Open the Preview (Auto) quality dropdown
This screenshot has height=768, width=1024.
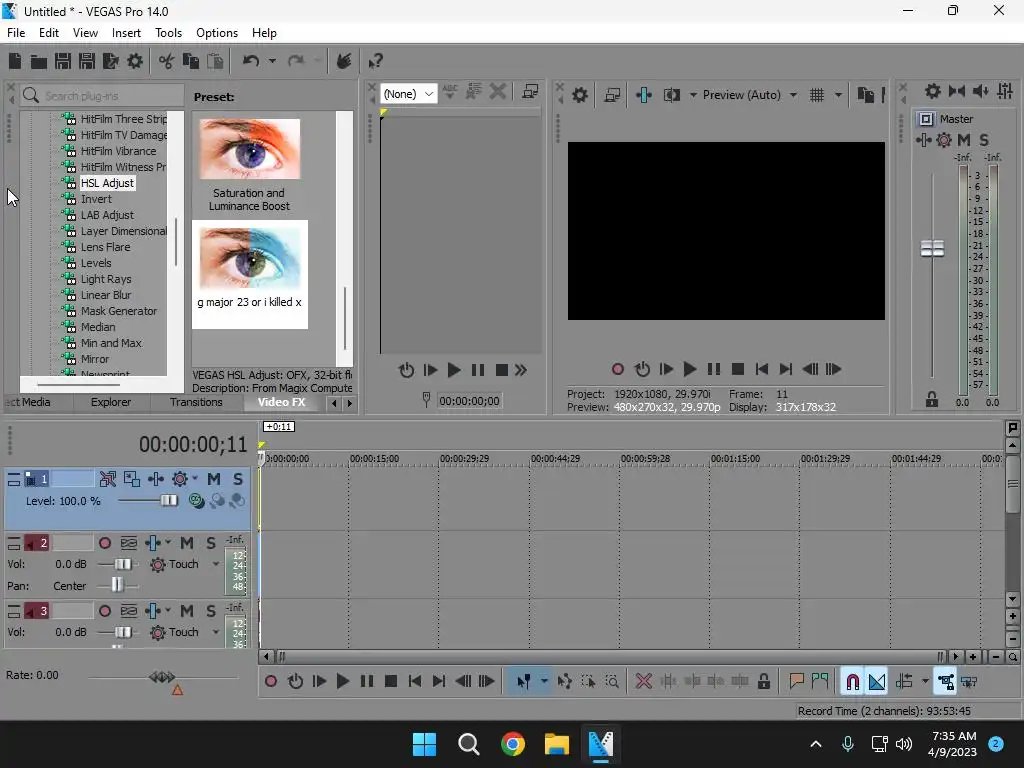[750, 95]
